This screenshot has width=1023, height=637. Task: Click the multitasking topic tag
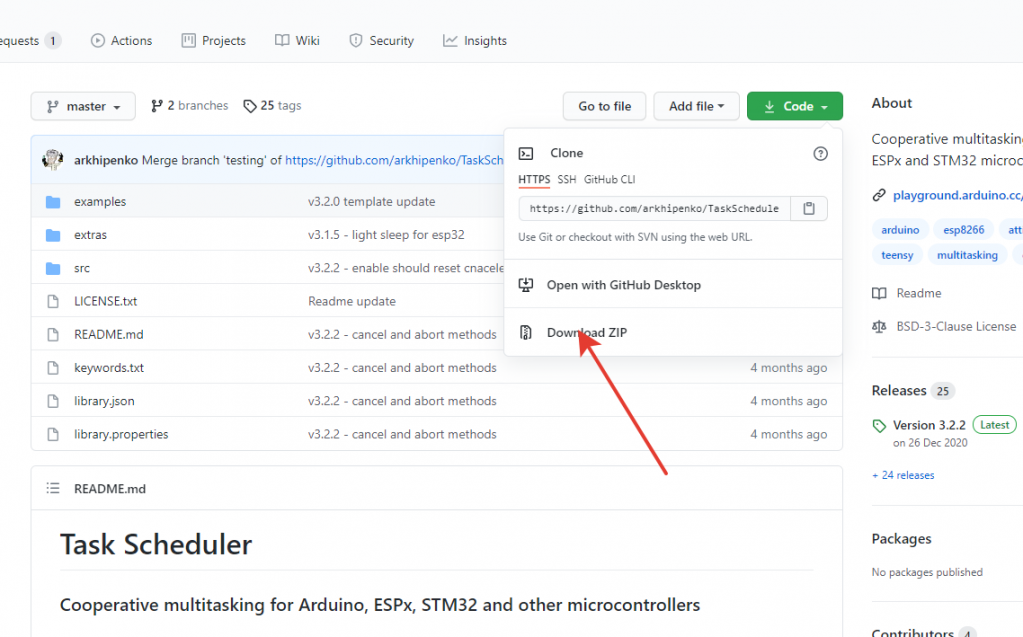tap(967, 255)
